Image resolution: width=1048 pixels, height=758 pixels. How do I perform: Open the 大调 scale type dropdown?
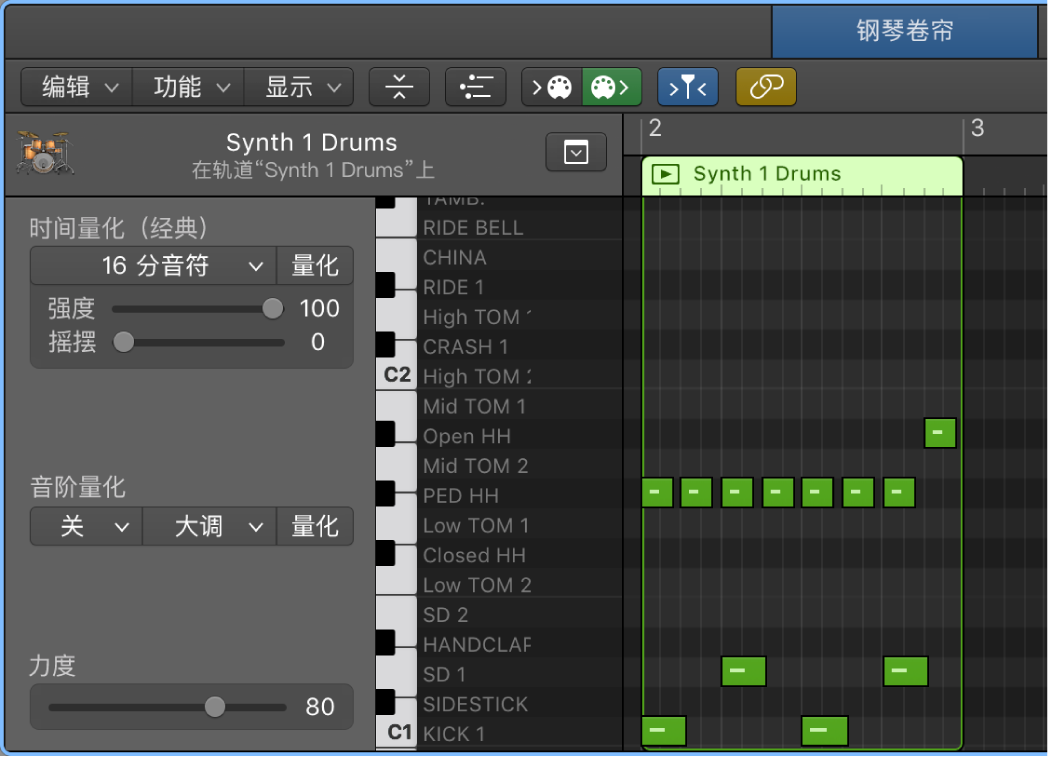click(x=209, y=527)
